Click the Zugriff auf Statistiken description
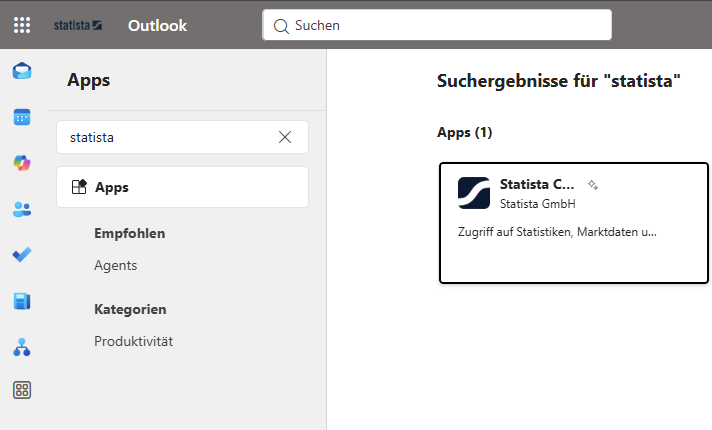The height and width of the screenshot is (430, 712). (x=557, y=232)
